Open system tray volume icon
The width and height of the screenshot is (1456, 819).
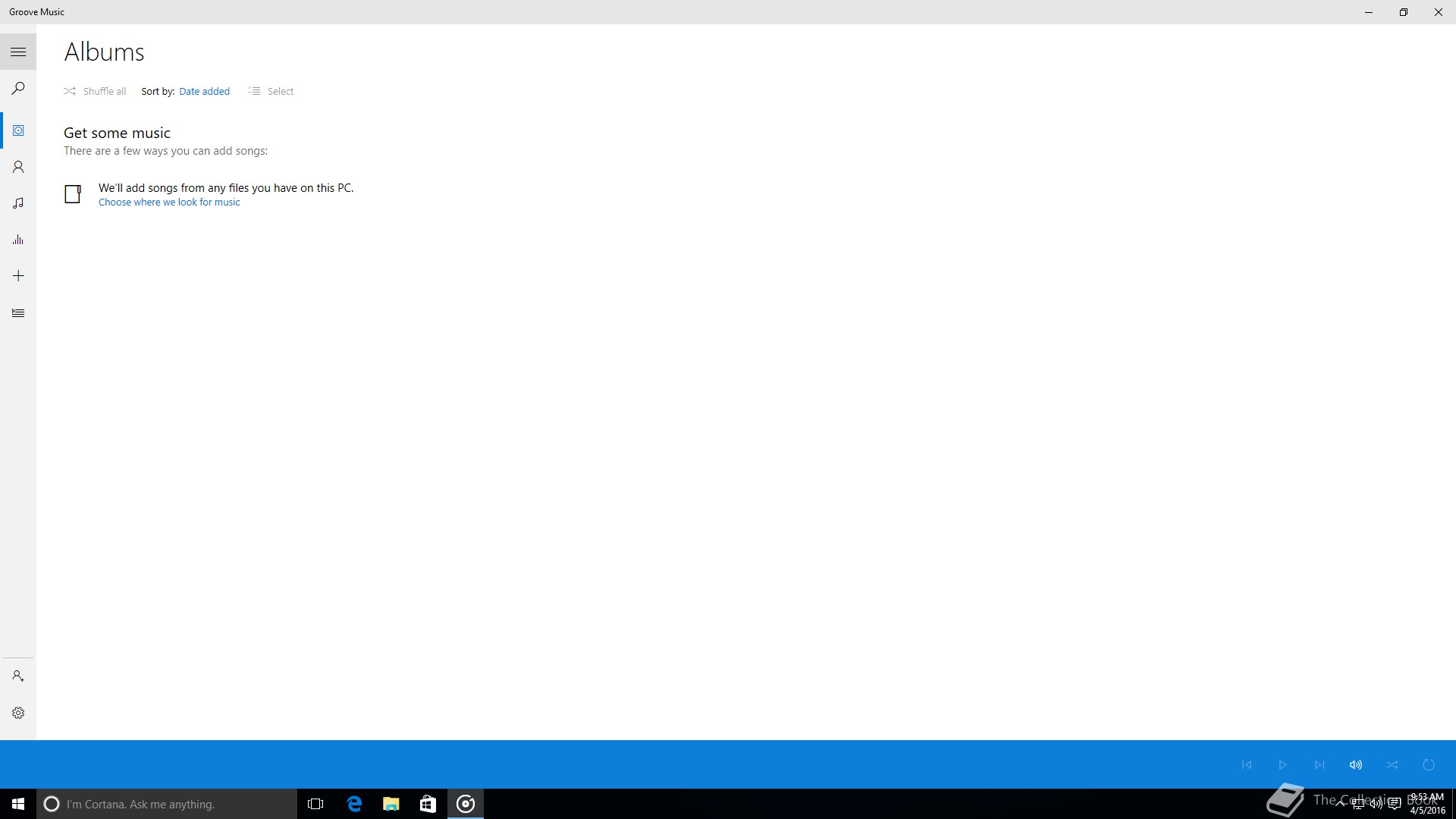1376,804
